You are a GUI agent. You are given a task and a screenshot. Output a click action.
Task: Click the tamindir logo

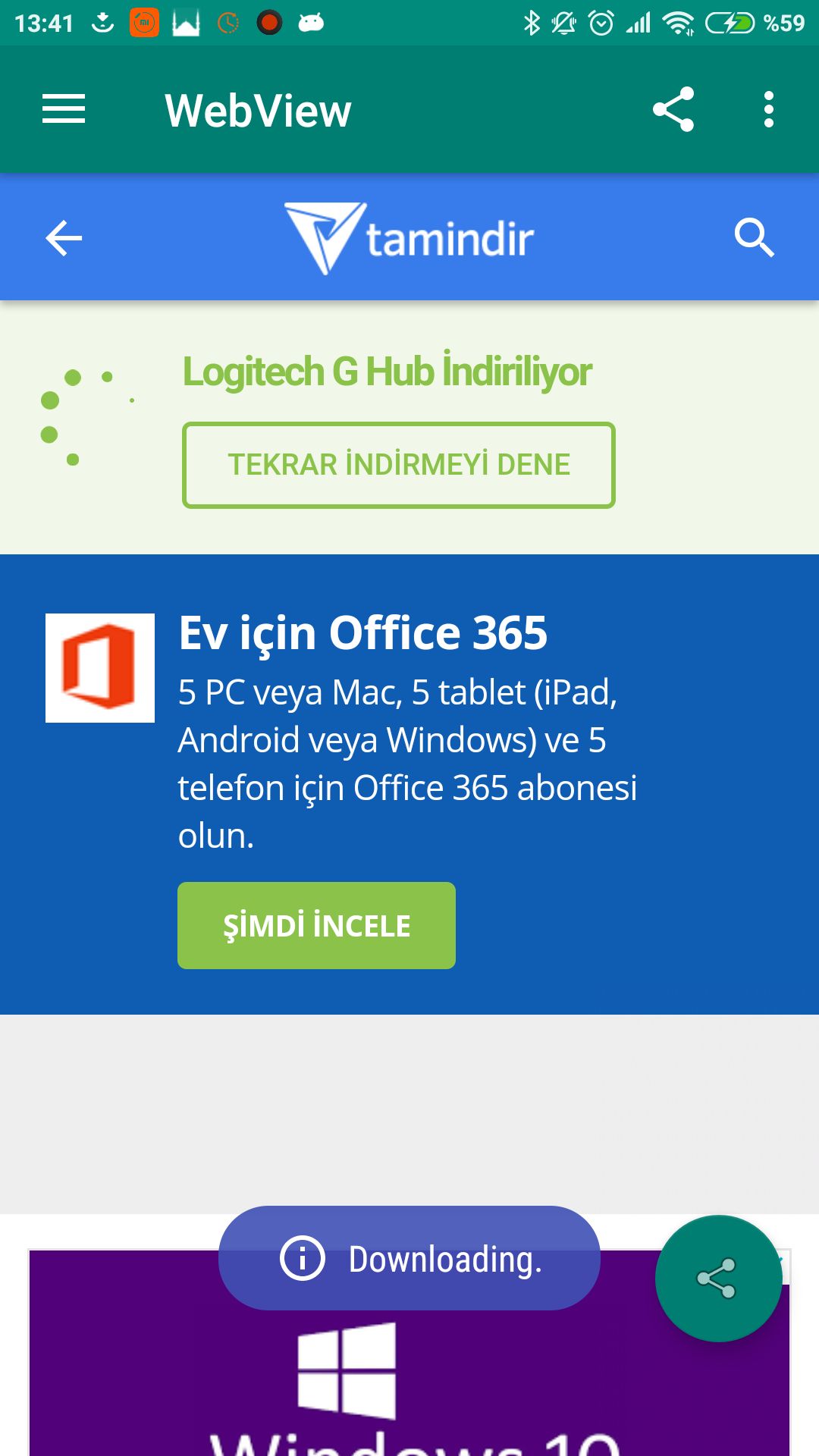(409, 239)
